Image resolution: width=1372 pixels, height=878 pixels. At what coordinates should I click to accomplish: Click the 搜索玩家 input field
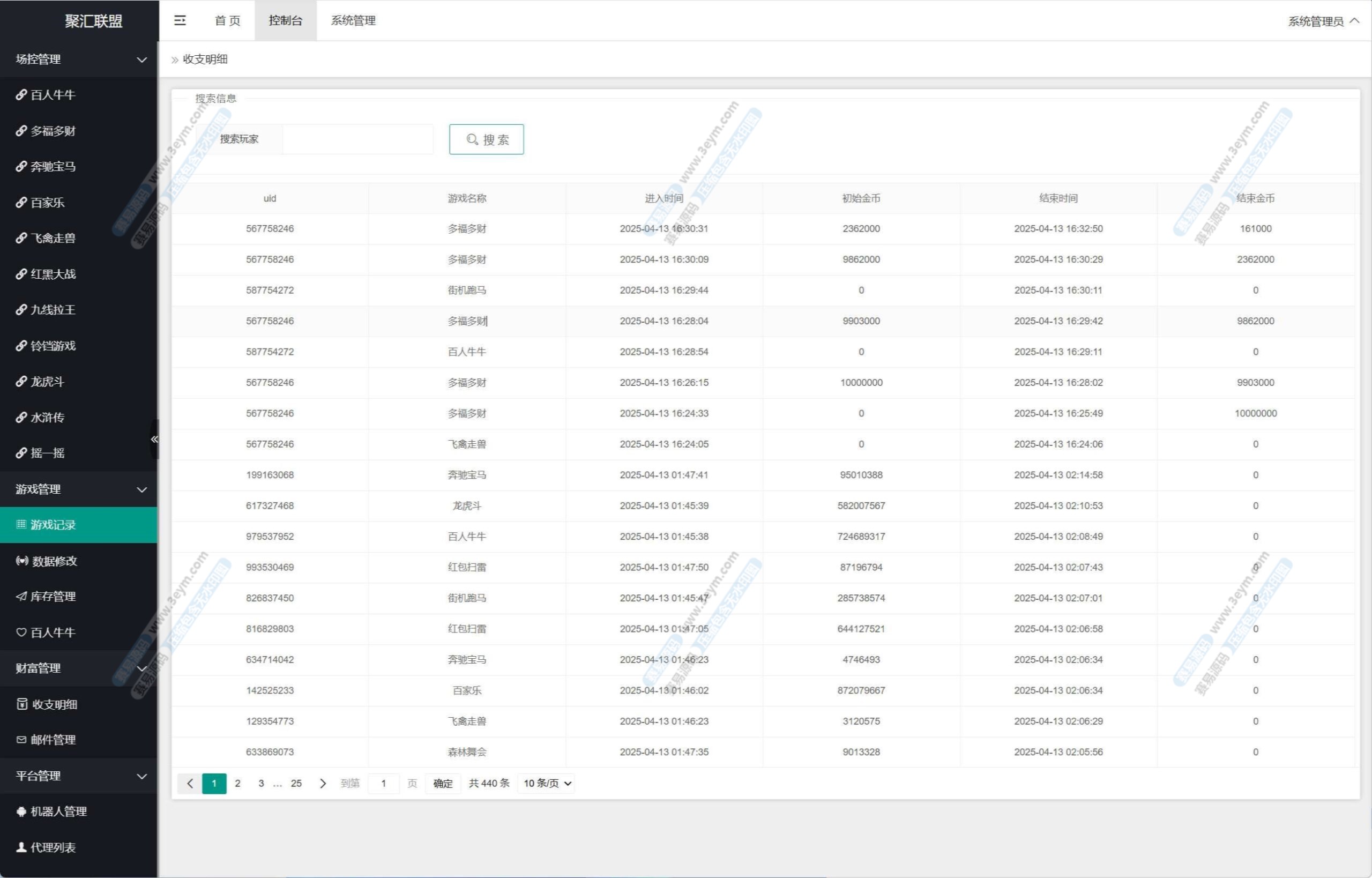coord(357,139)
